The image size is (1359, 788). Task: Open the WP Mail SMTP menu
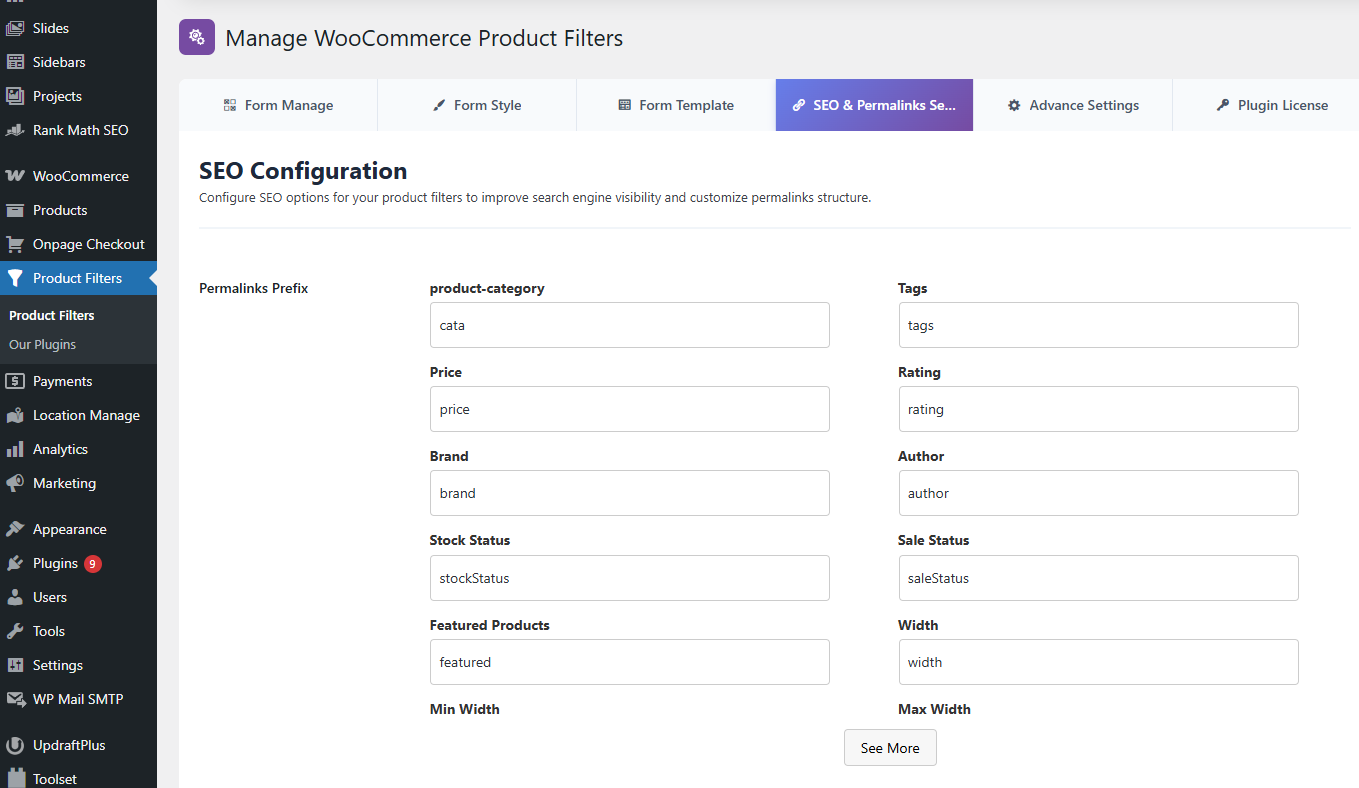78,699
